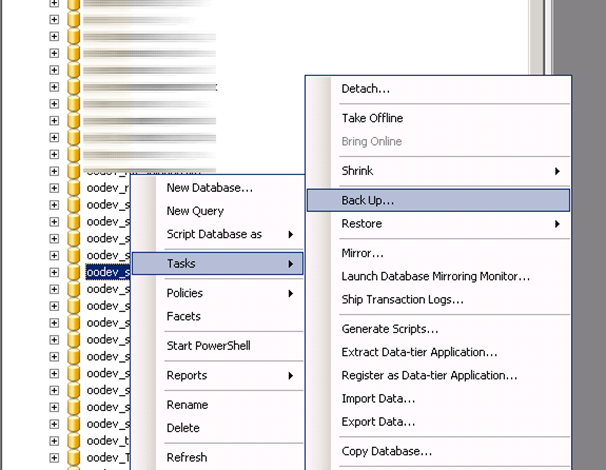Select Delete in the context menu
This screenshot has height=470, width=606.
[x=218, y=428]
